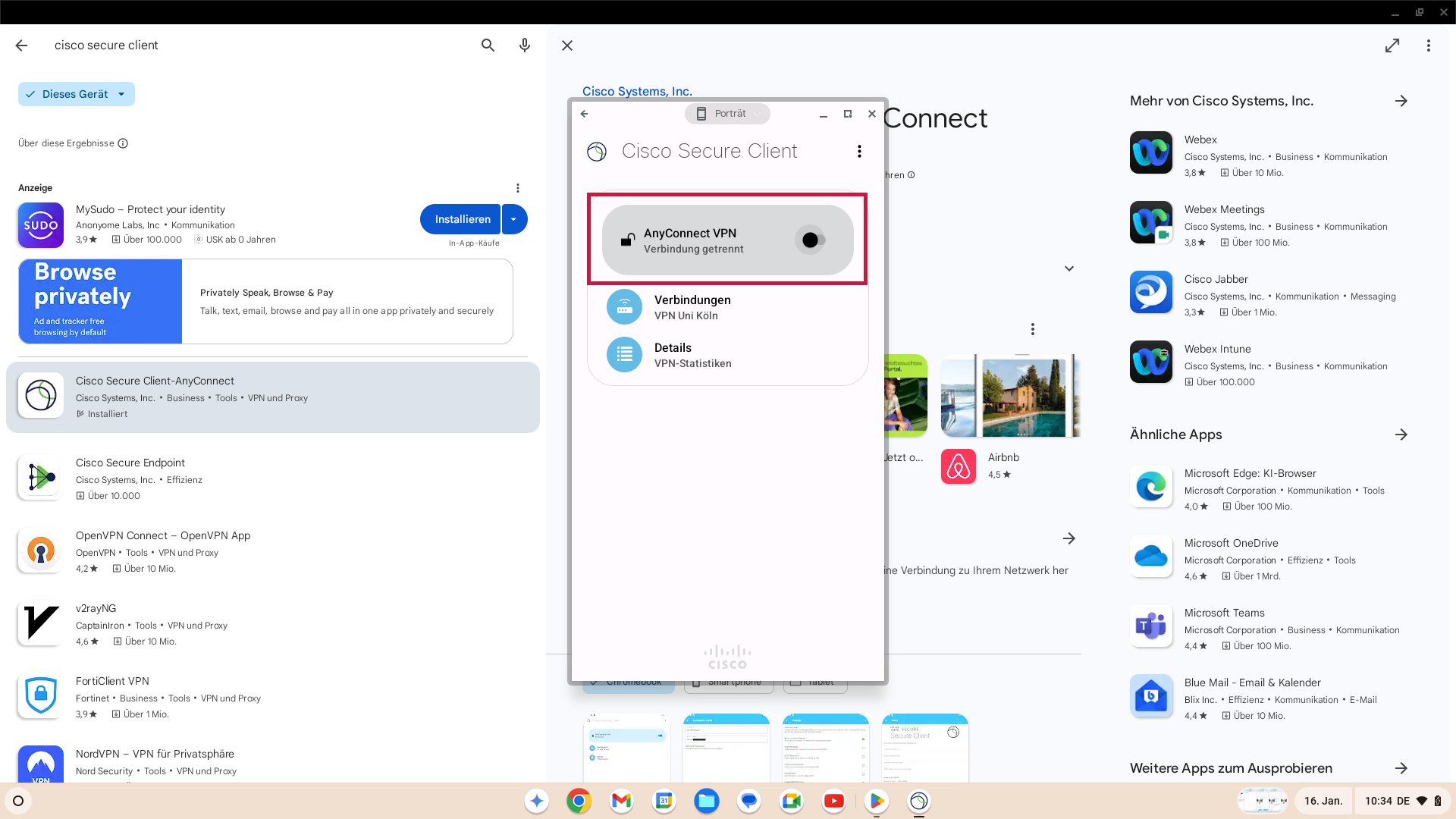Open status tray with clock 10:34

click(x=1402, y=801)
